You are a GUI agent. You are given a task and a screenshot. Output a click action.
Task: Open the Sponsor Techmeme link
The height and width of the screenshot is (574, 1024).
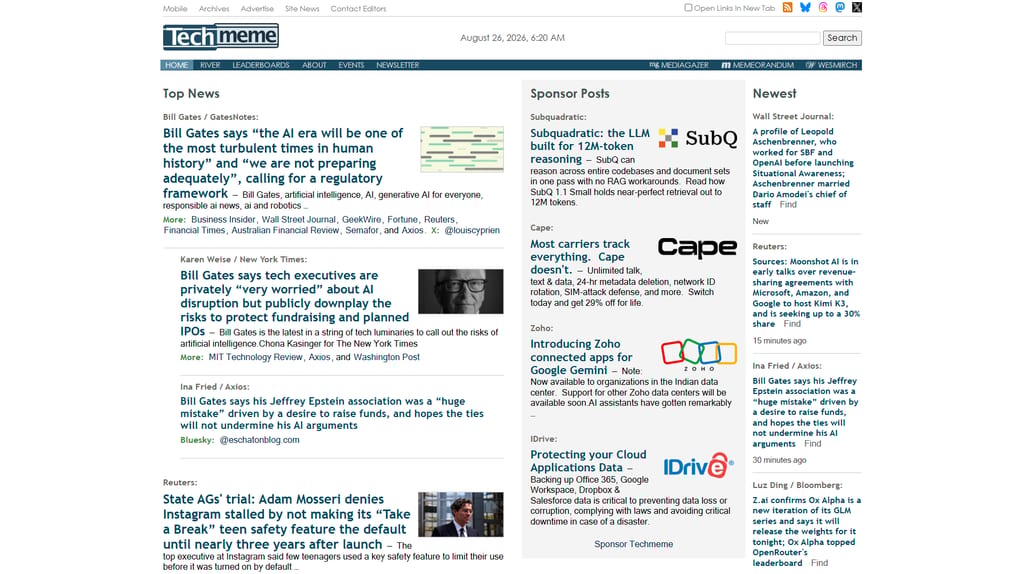tap(633, 544)
